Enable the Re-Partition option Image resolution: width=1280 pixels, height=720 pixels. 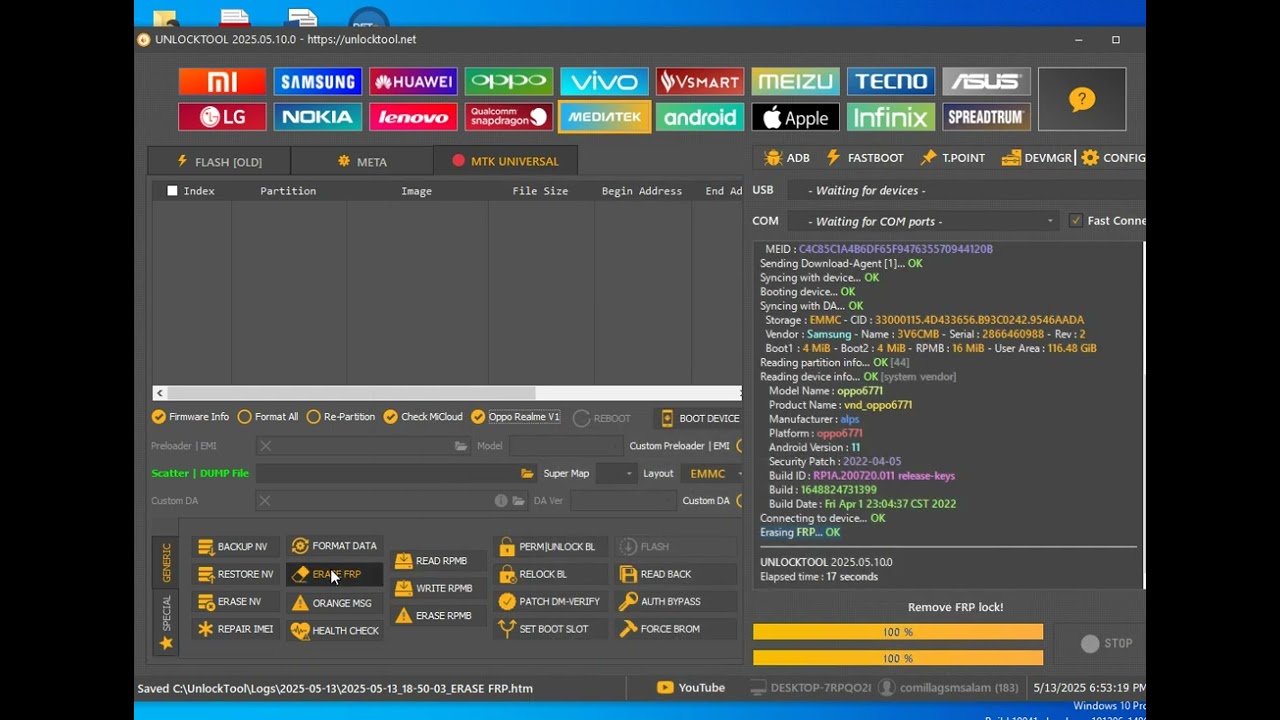(x=341, y=417)
